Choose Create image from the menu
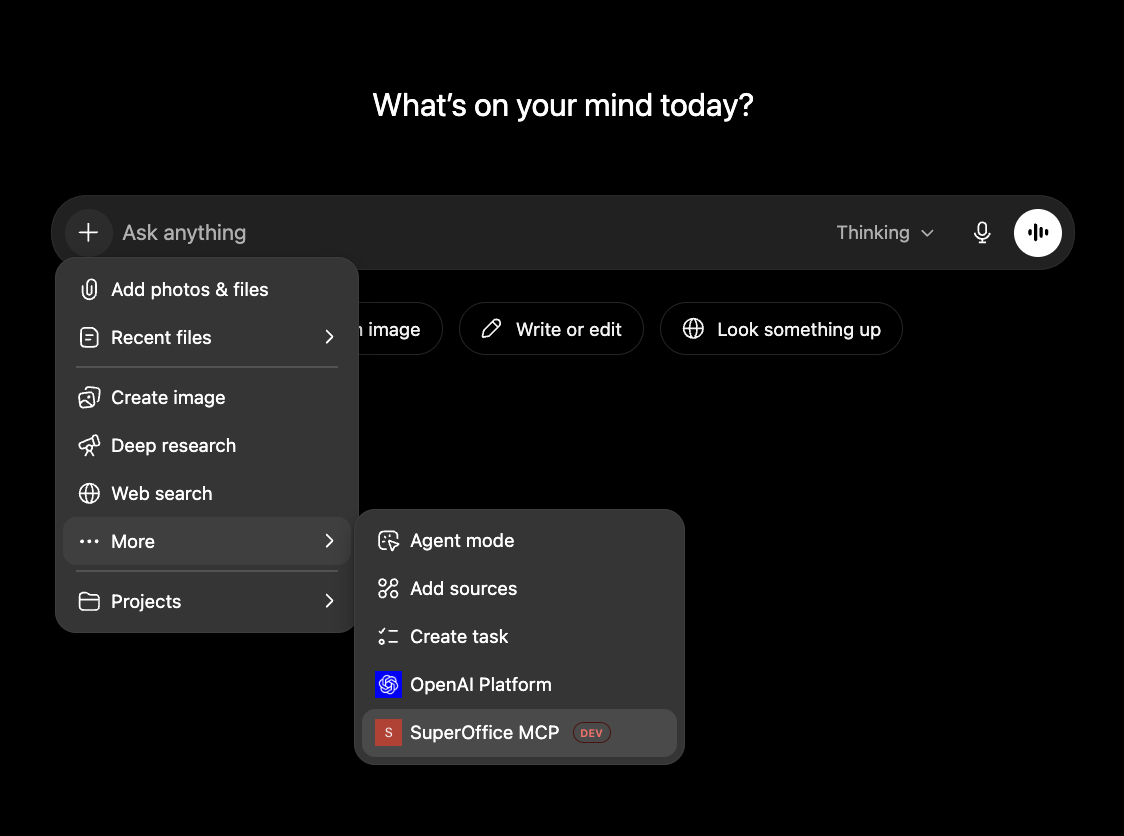This screenshot has height=836, width=1124. click(206, 398)
